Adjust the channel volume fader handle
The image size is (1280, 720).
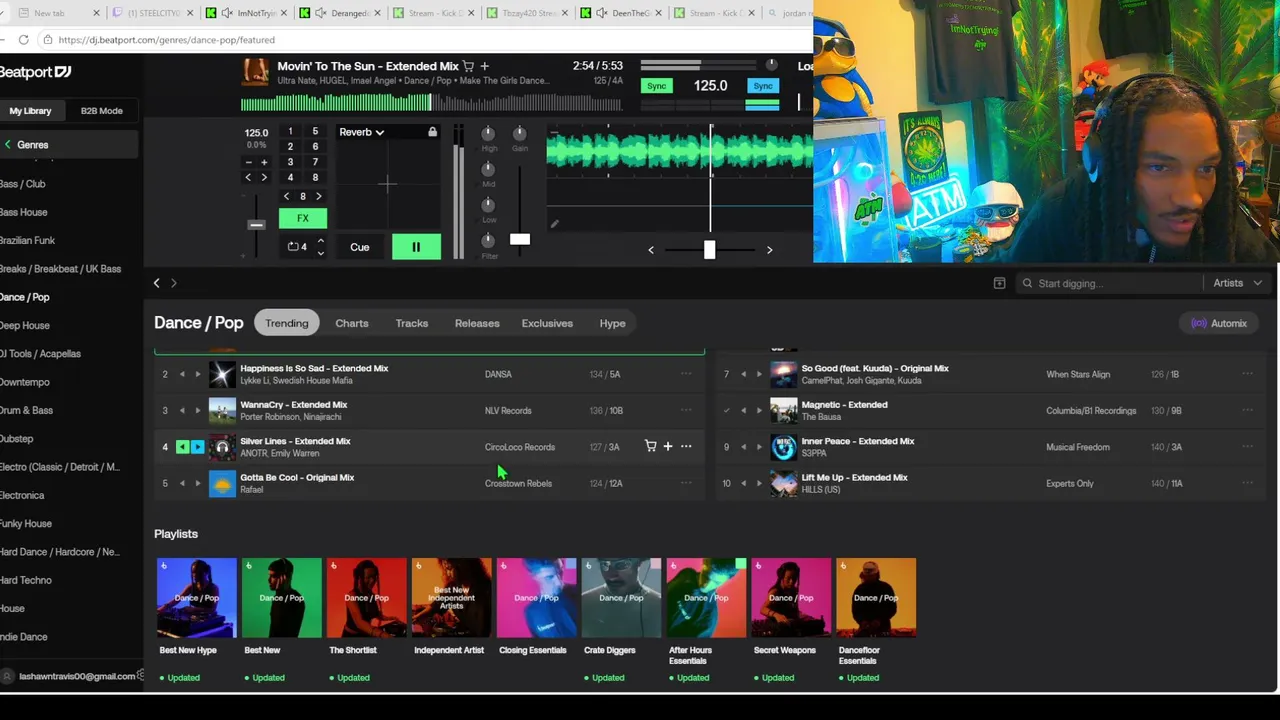(x=520, y=239)
